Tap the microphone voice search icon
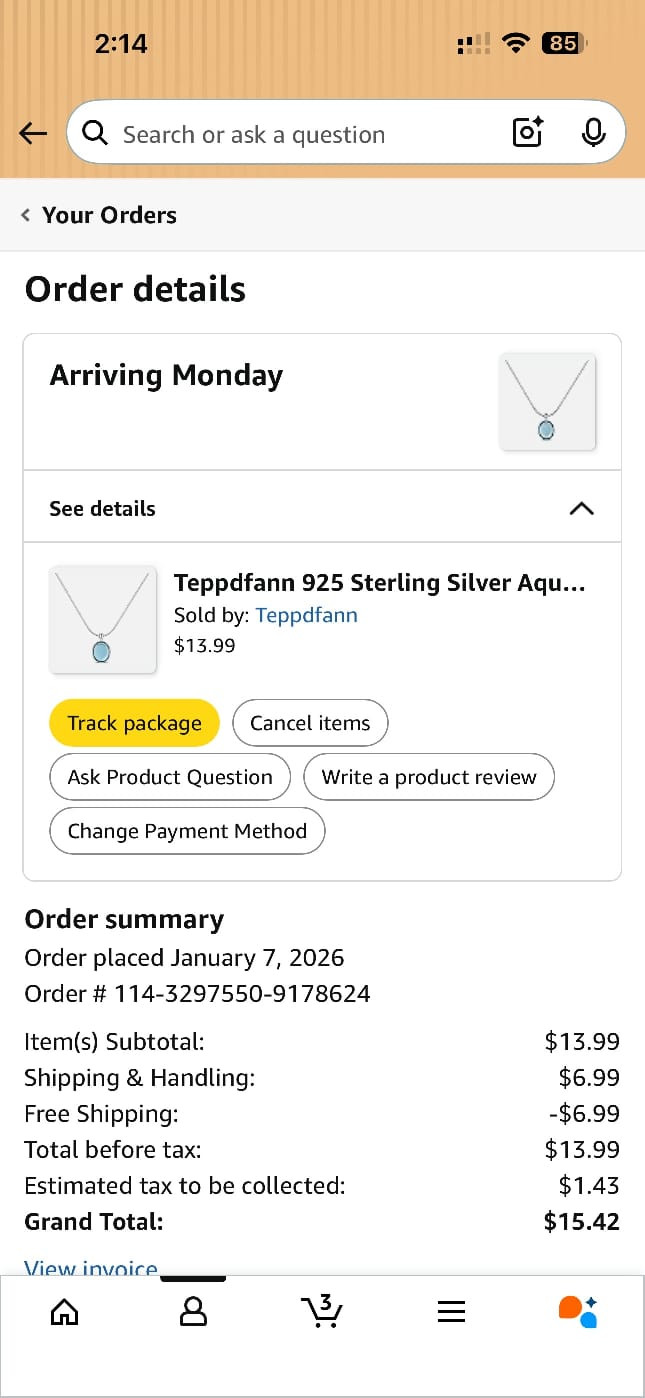 (x=593, y=132)
